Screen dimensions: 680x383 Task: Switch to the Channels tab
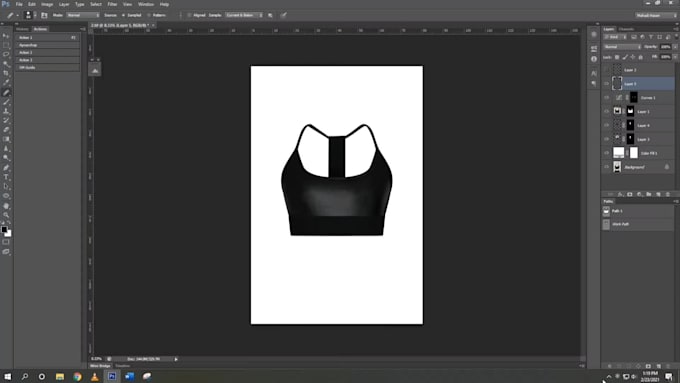[x=626, y=29]
